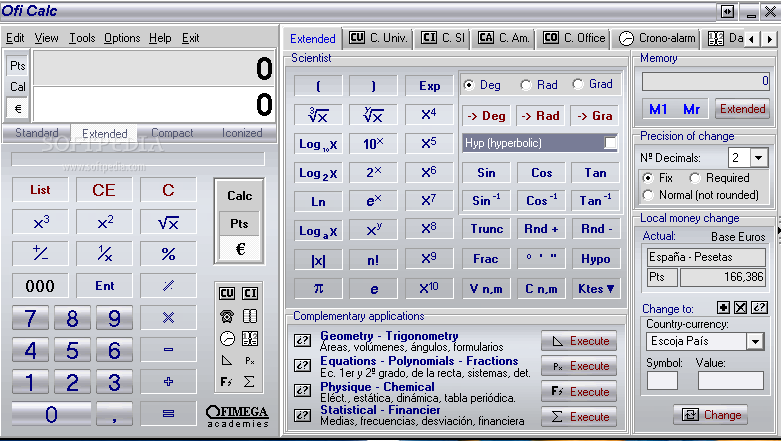781x441 pixels.
Task: Open the Options menu
Action: (x=122, y=38)
